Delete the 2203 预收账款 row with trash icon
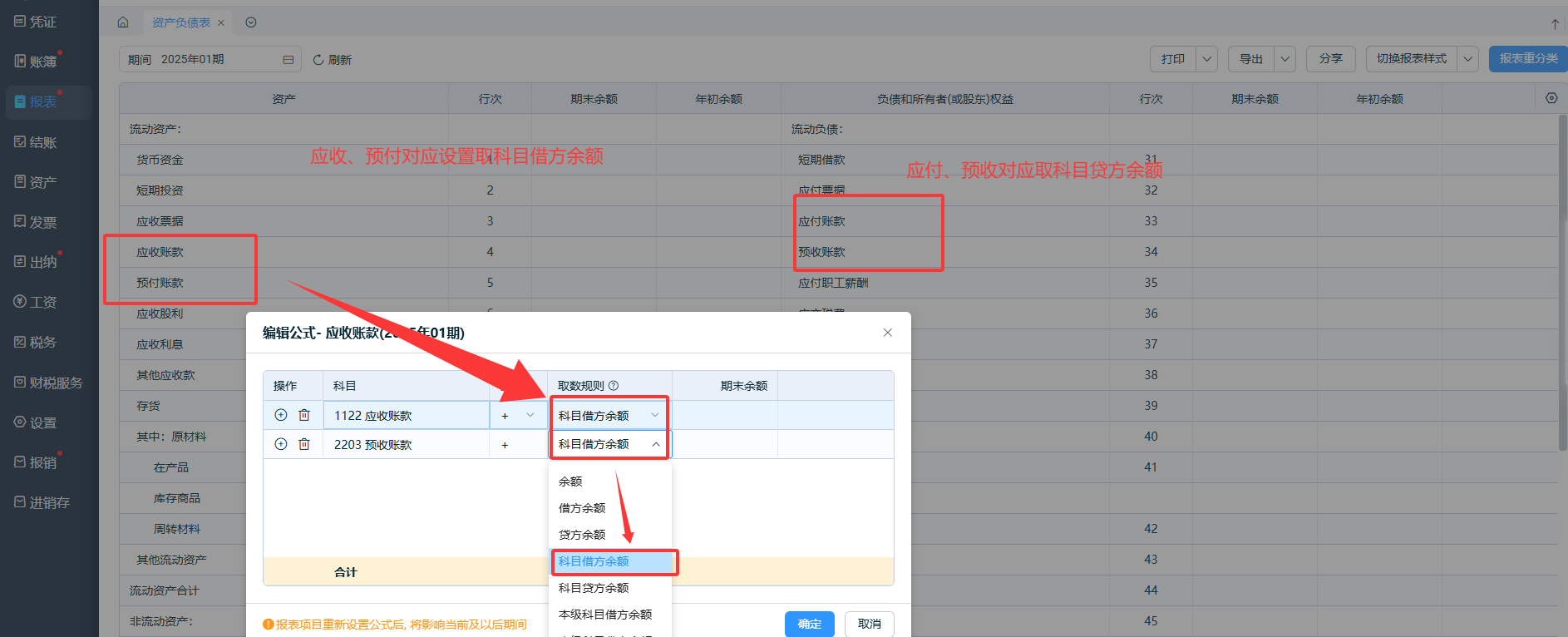Screen dimensions: 1568x637 click(304, 444)
